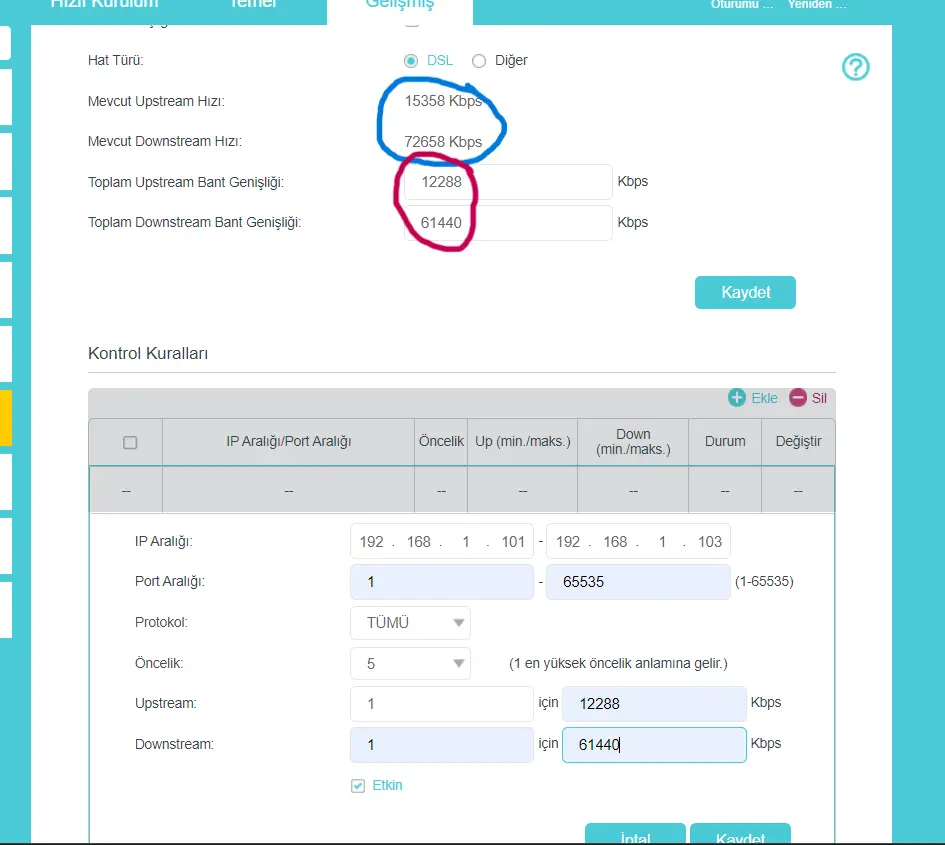
Task: Focus Toplam Upstream Bant Genişliği field
Action: 508,182
